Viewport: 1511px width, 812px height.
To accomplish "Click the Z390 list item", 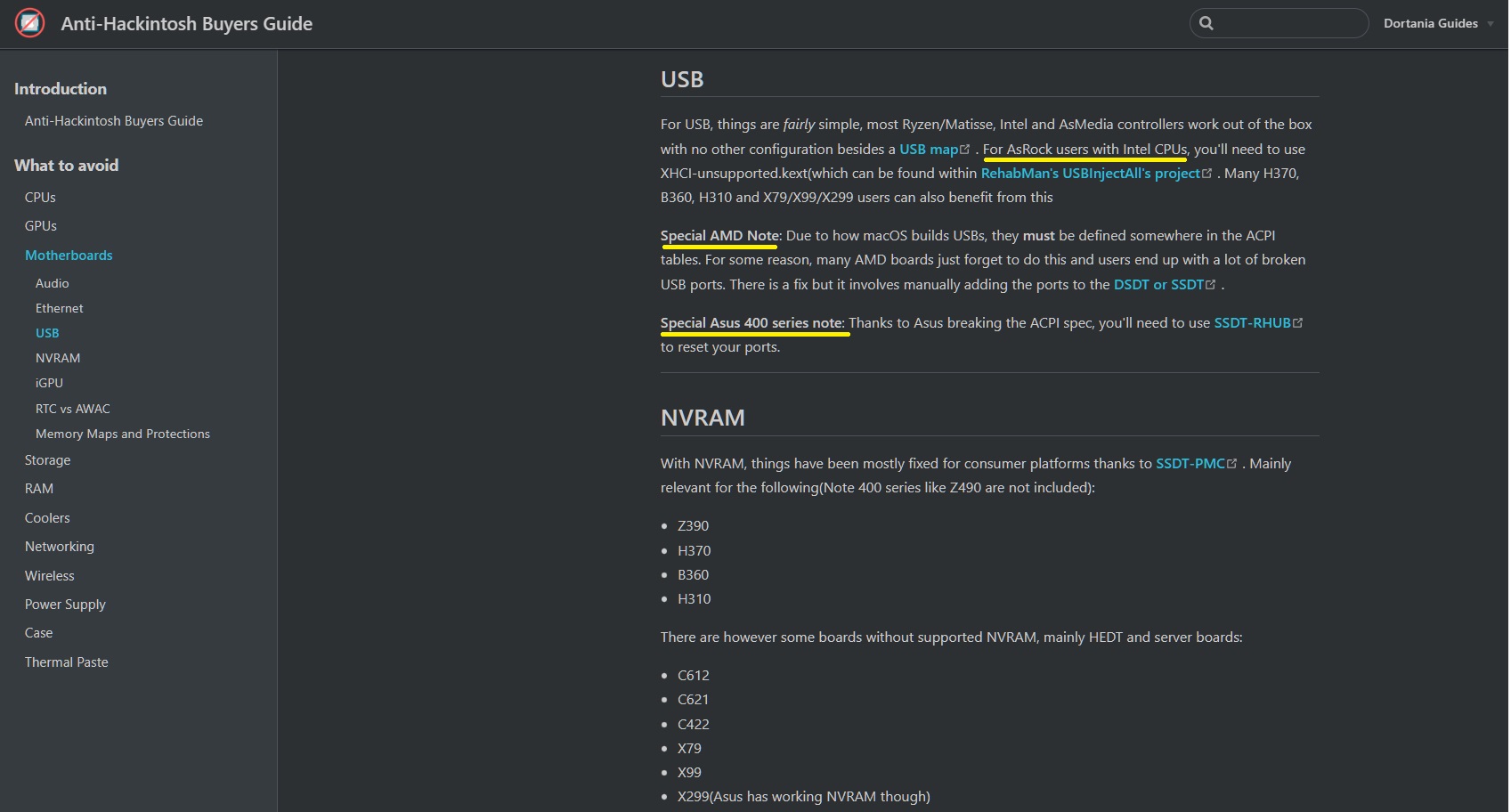I will (x=693, y=526).
